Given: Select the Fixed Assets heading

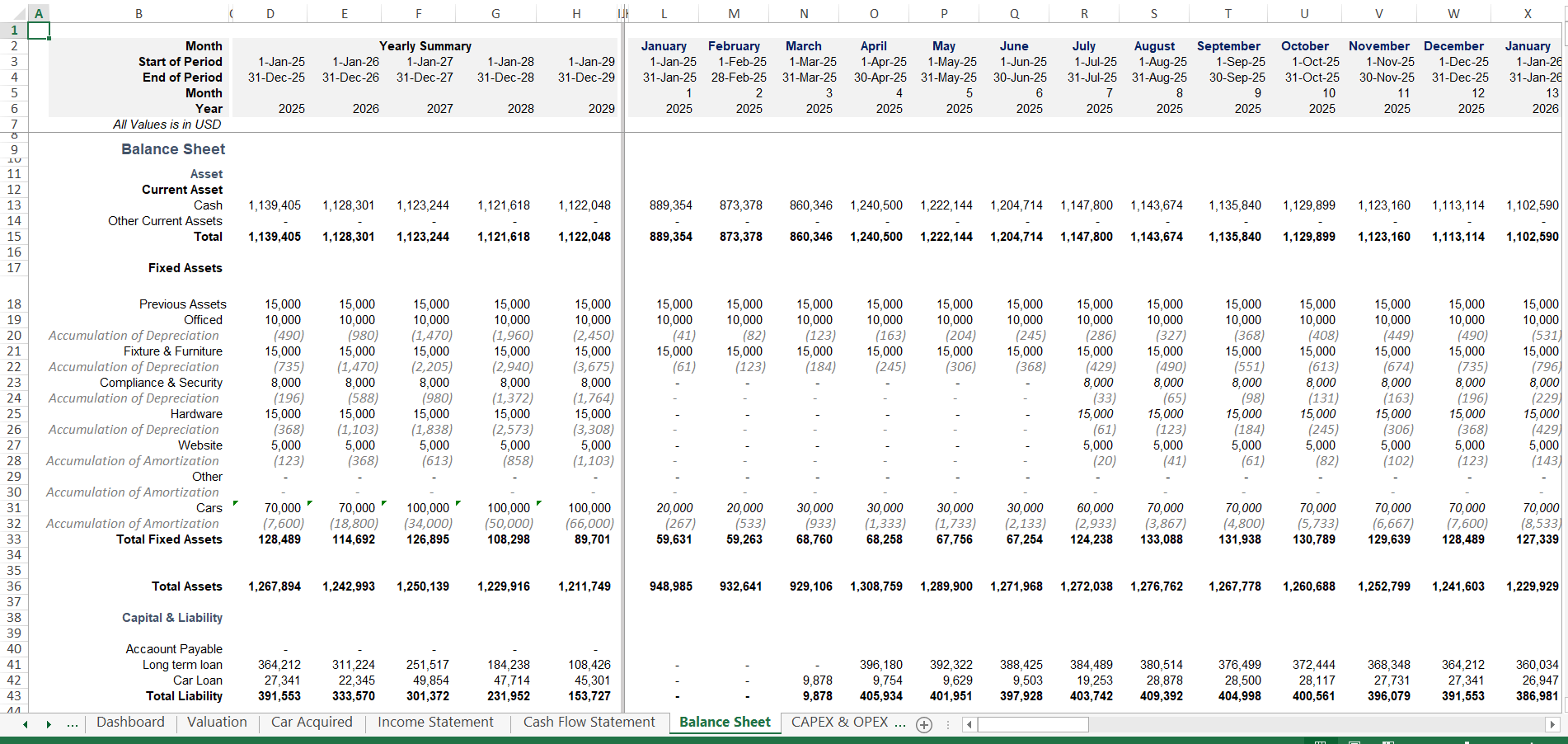Looking at the screenshot, I should tap(185, 268).
